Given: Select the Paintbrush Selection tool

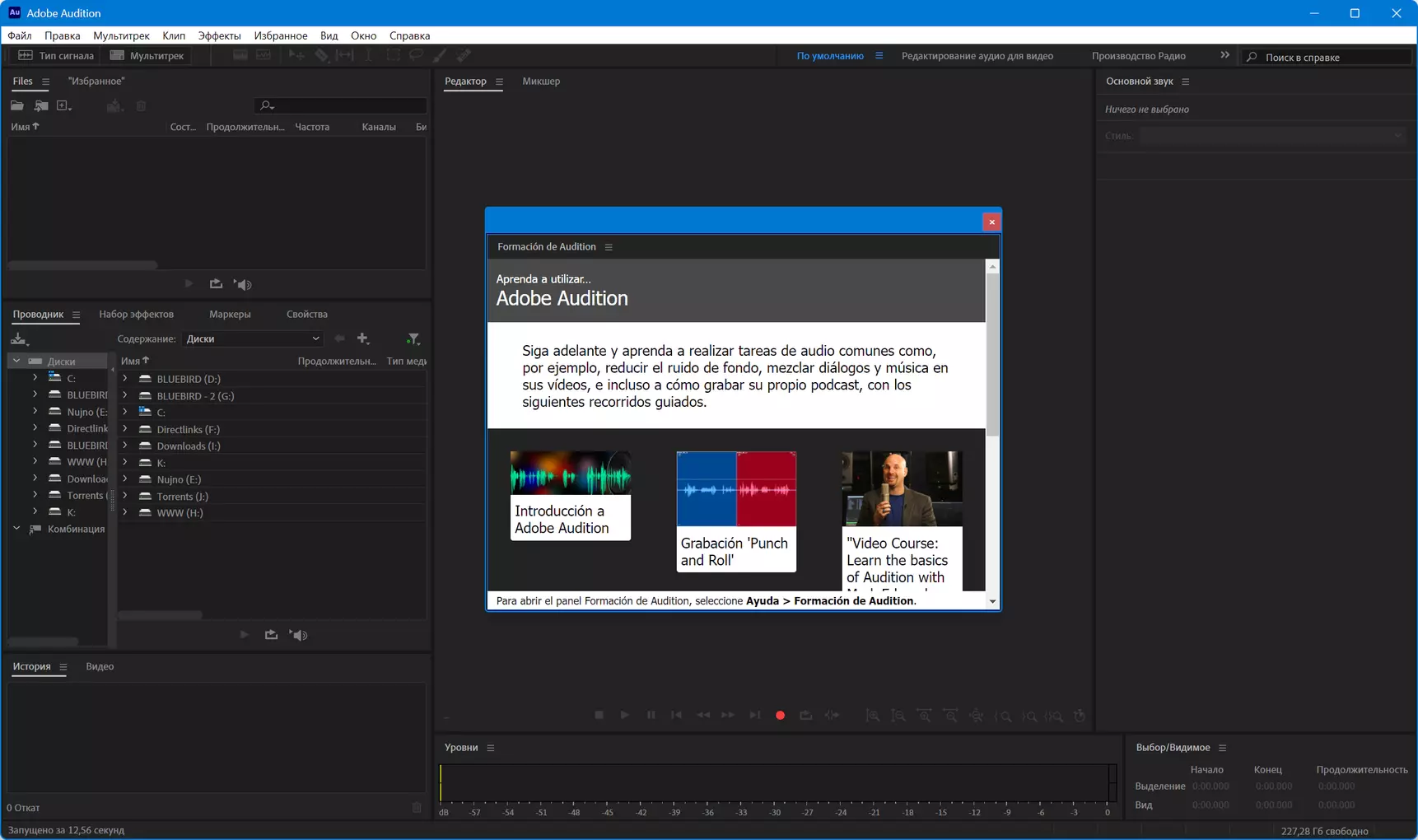Looking at the screenshot, I should tap(440, 55).
